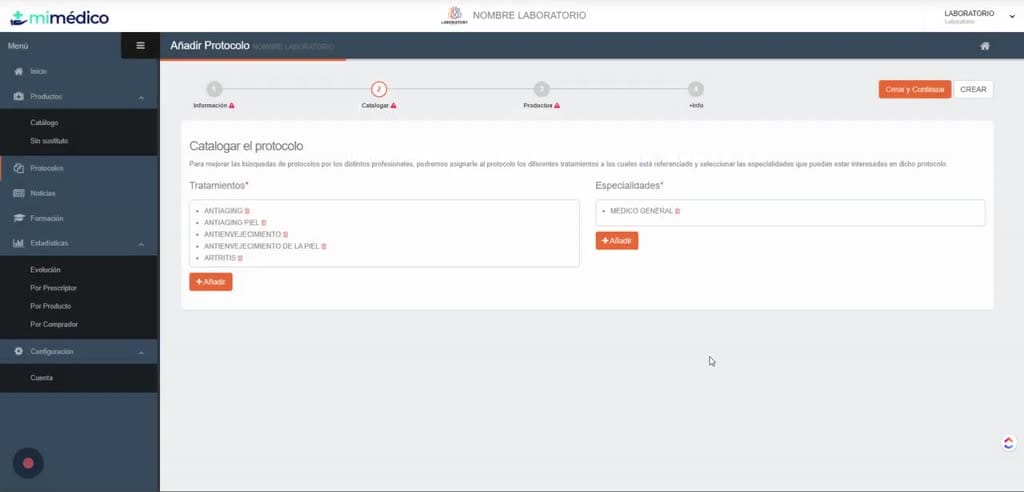This screenshot has width=1024, height=492.
Task: Click the Especialidades list box
Action: 790,213
